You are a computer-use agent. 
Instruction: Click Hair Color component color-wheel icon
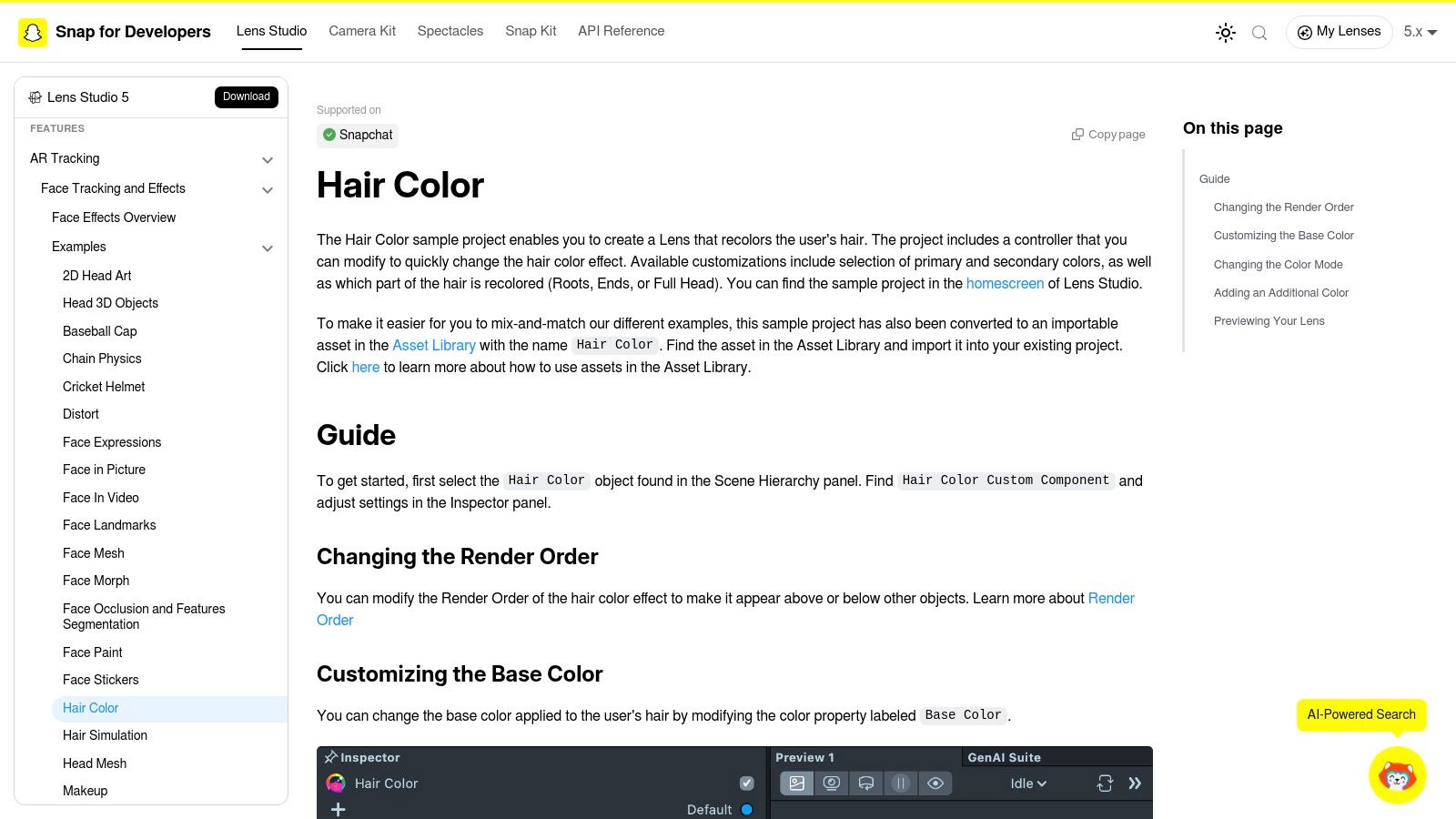tap(336, 783)
